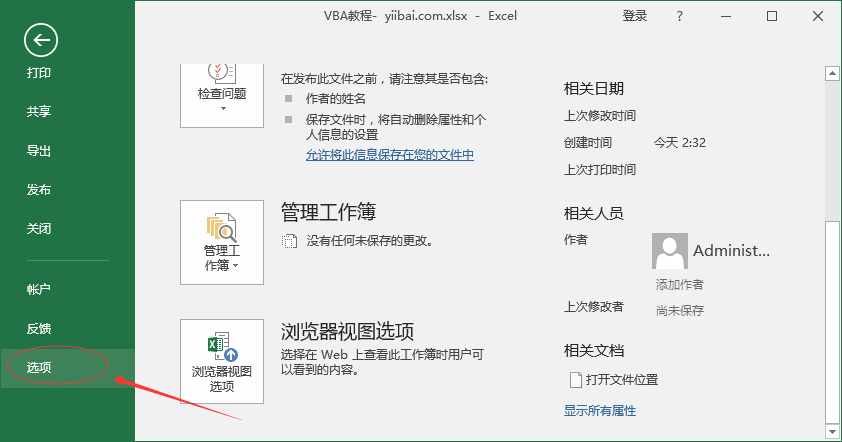Minimize the Excel window
Image resolution: width=842 pixels, height=442 pixels.
(x=726, y=16)
